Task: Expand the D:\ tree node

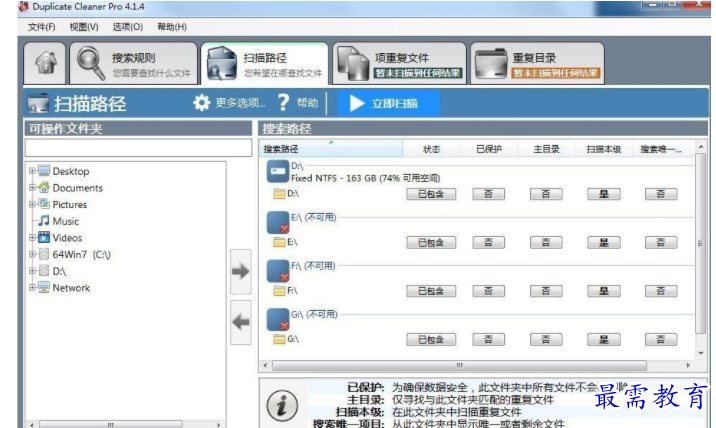Action: coord(32,271)
